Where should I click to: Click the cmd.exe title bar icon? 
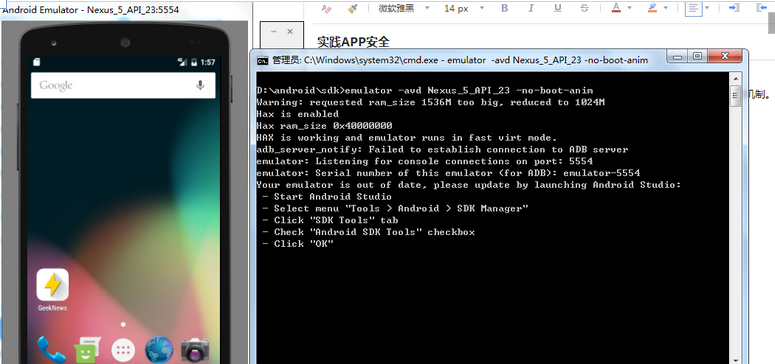click(263, 60)
